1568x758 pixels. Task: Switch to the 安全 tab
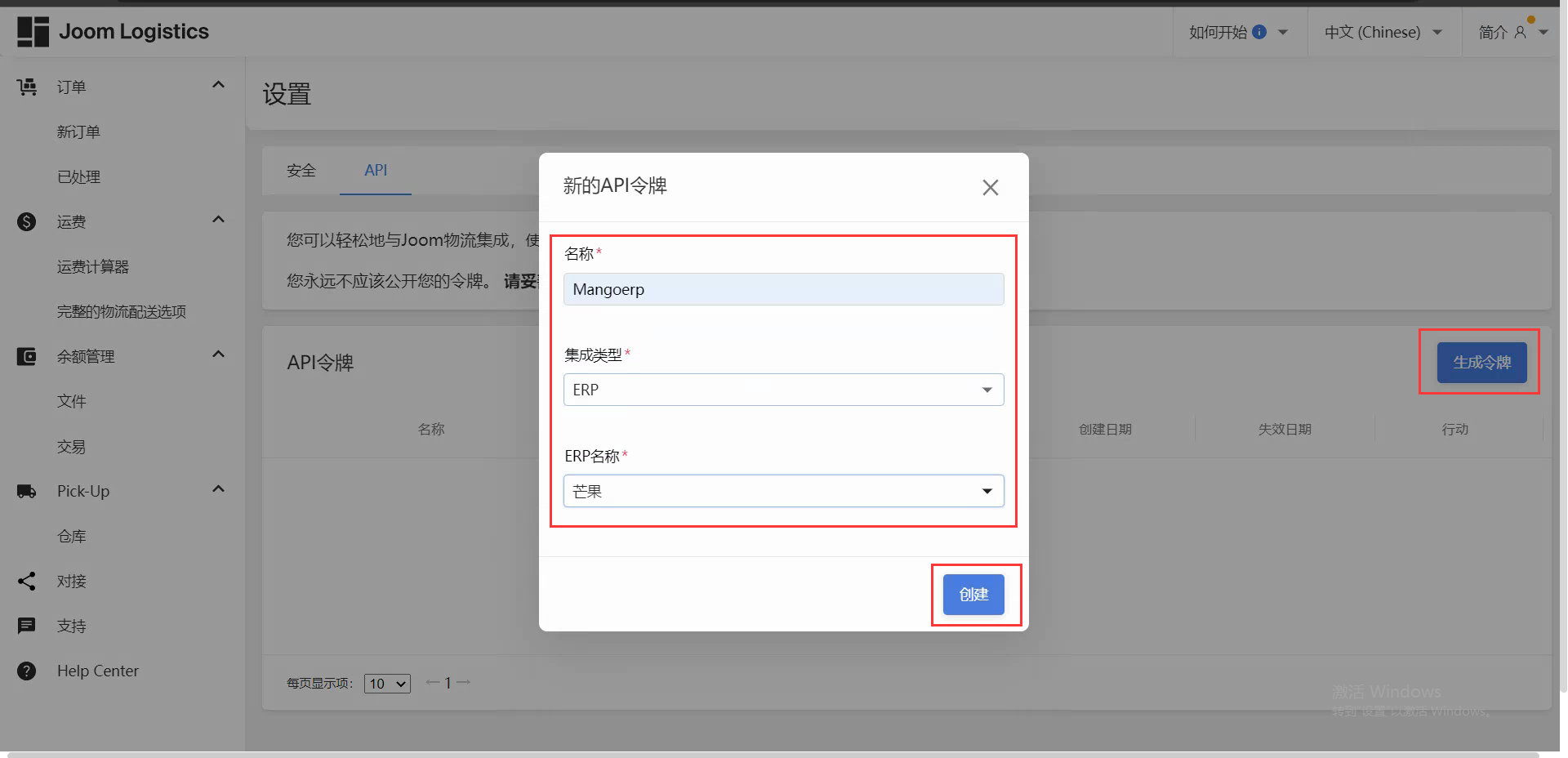tap(301, 171)
